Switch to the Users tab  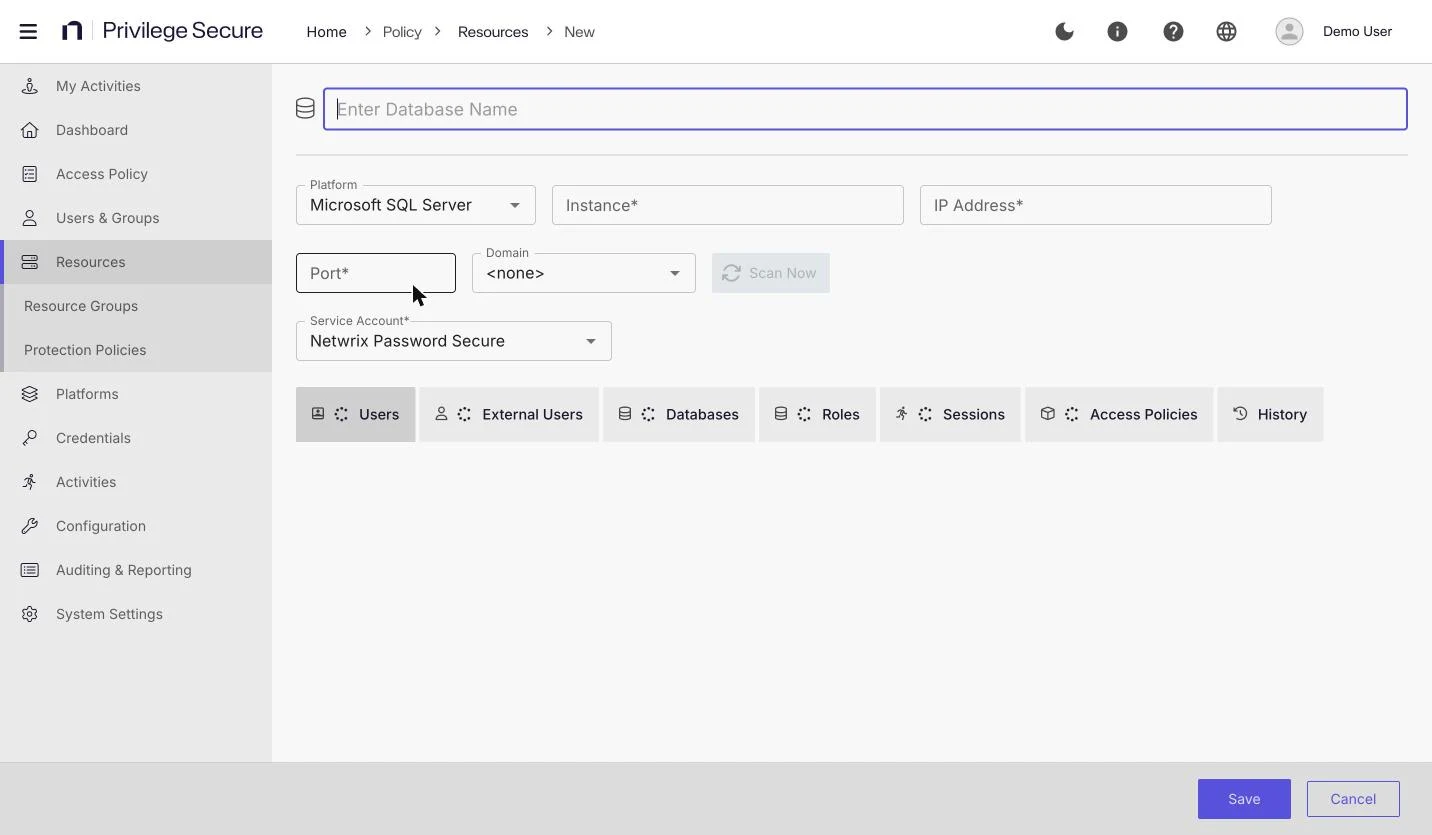(x=355, y=414)
